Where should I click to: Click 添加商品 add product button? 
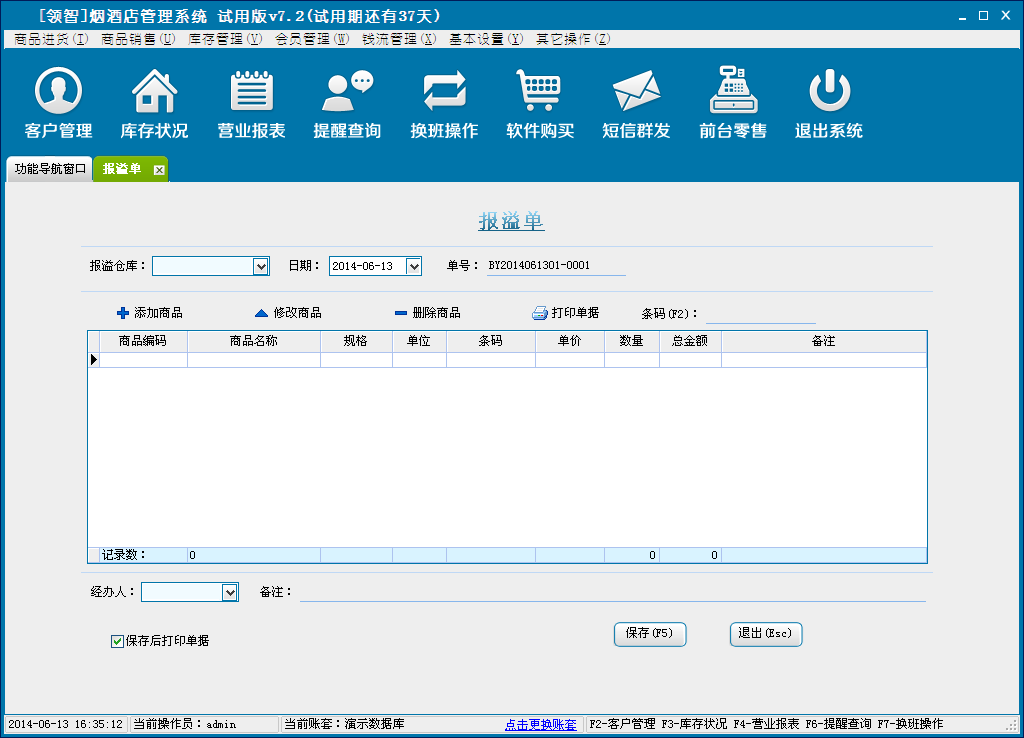coord(150,313)
